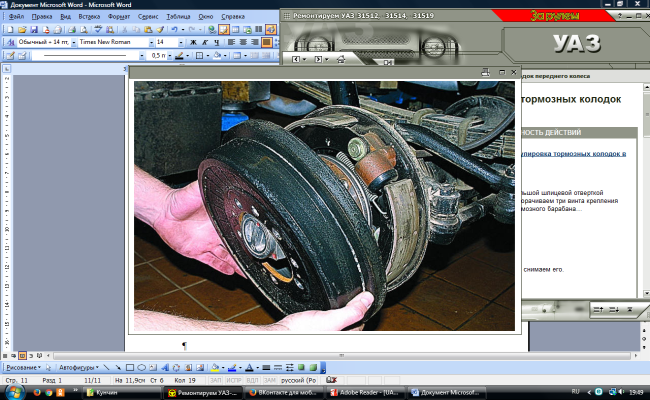Select the table Eraser tool
The width and height of the screenshot is (650, 400).
(x=22, y=56)
